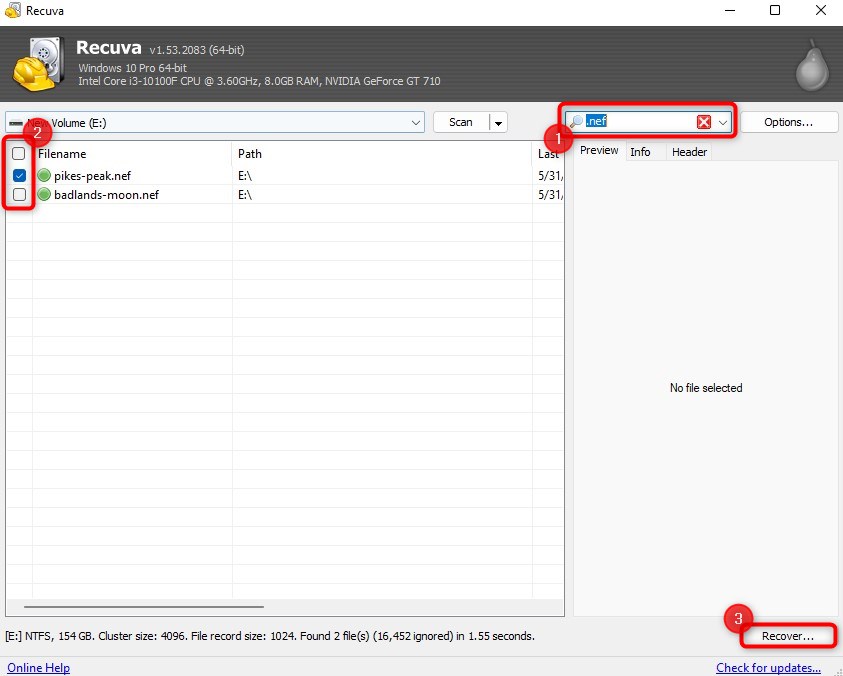Open the New Volume (E:) drive dropdown
This screenshot has height=676, width=843.
(x=215, y=123)
